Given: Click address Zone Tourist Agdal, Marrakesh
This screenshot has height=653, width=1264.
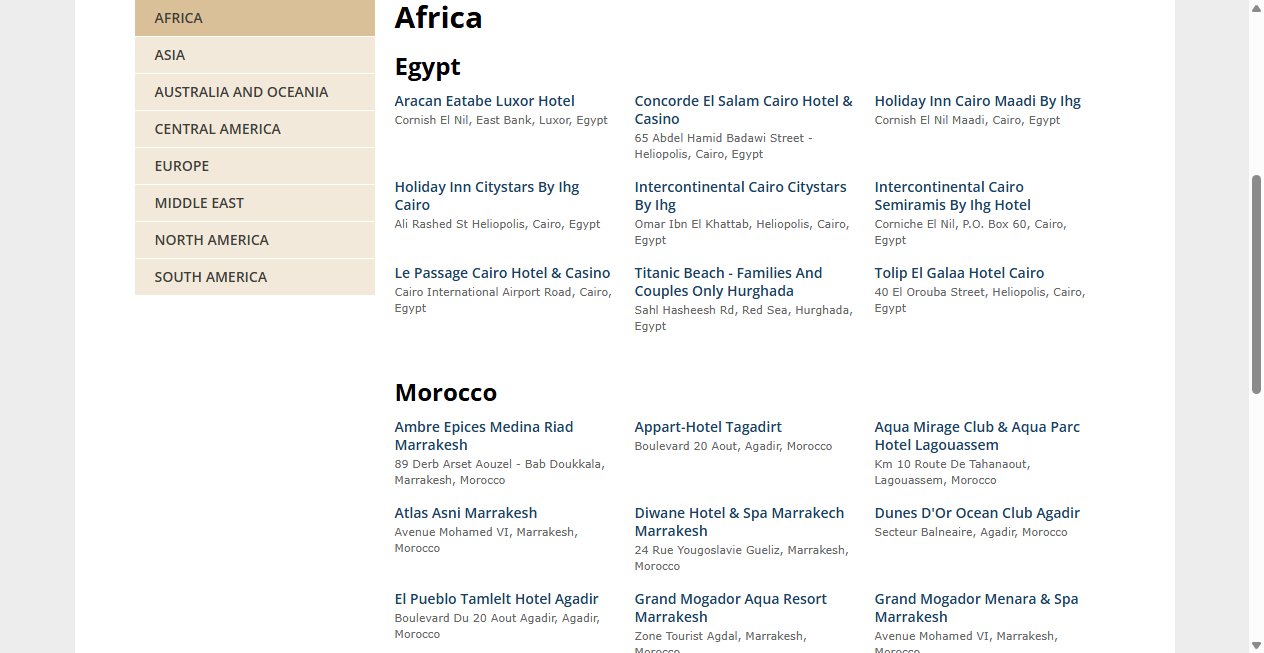Looking at the screenshot, I should [720, 643].
